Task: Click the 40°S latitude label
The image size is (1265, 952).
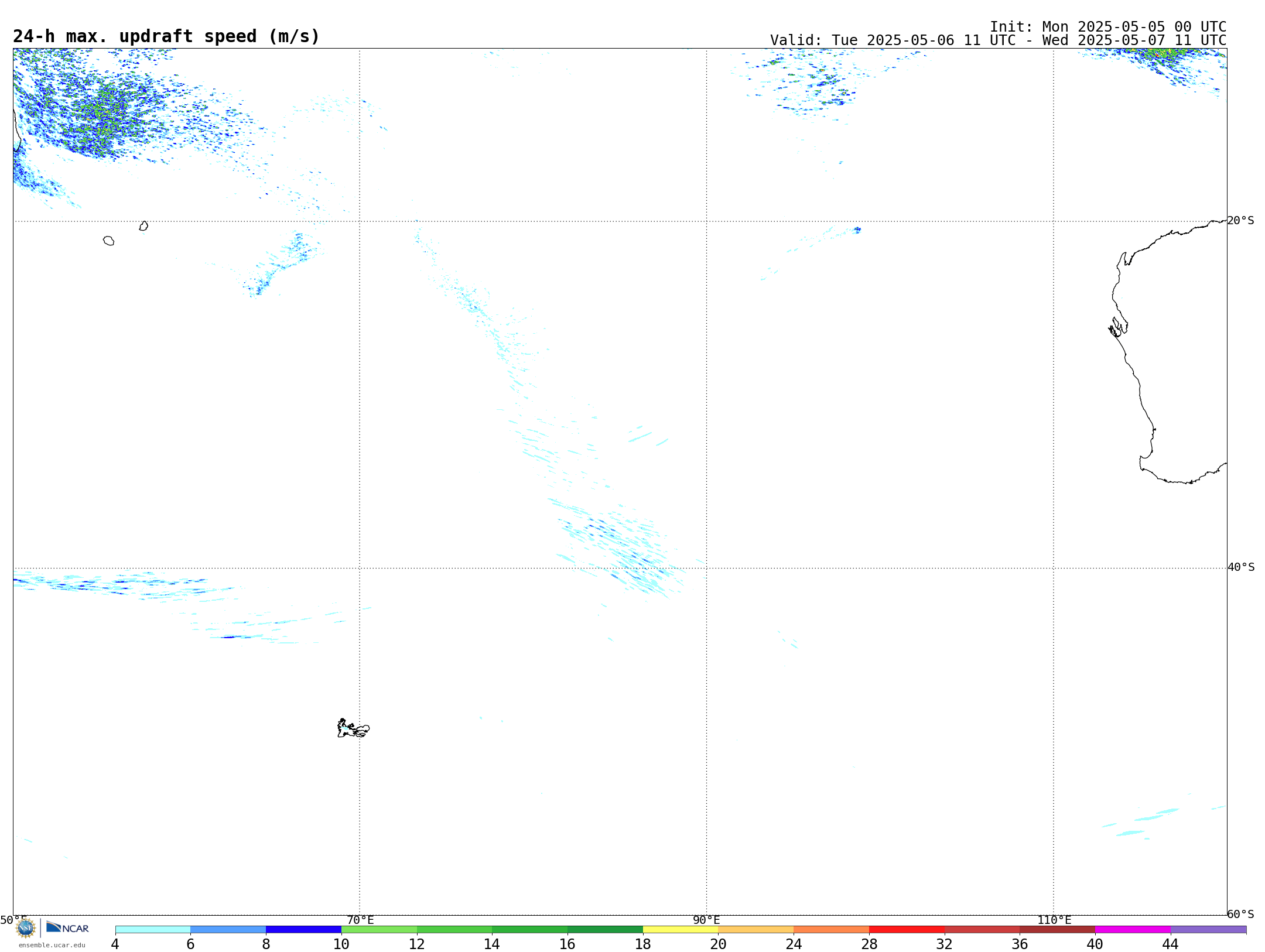Action: pyautogui.click(x=1241, y=567)
